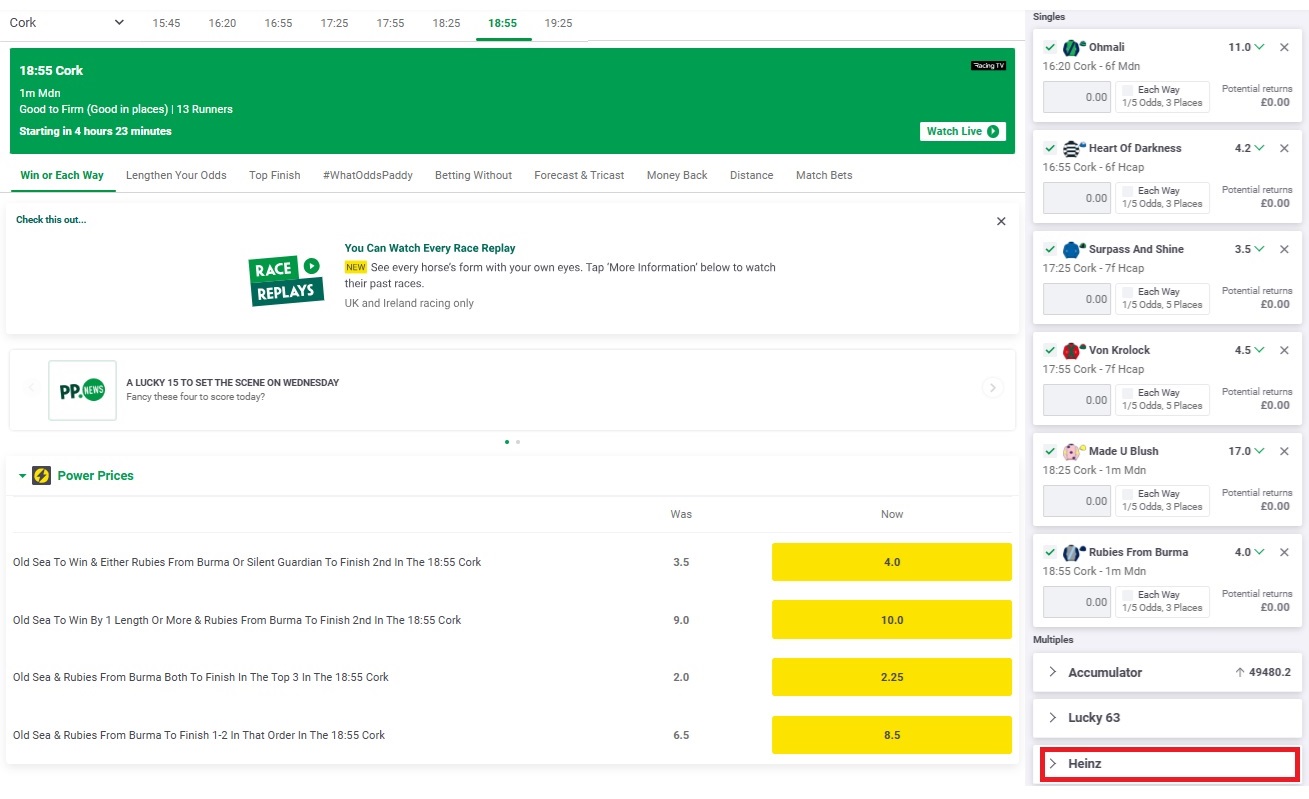Open Surpass And Shine 3.5 odds dropdown

coord(1250,249)
